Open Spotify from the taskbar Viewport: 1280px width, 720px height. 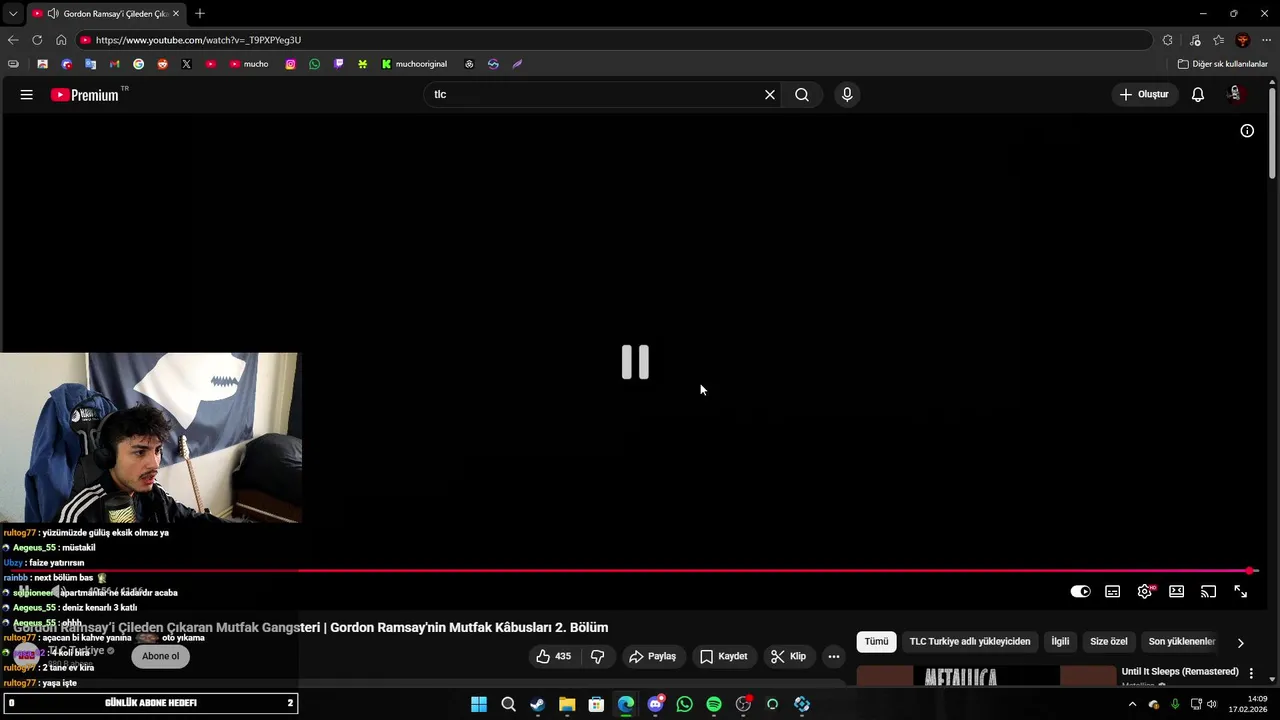tap(714, 704)
